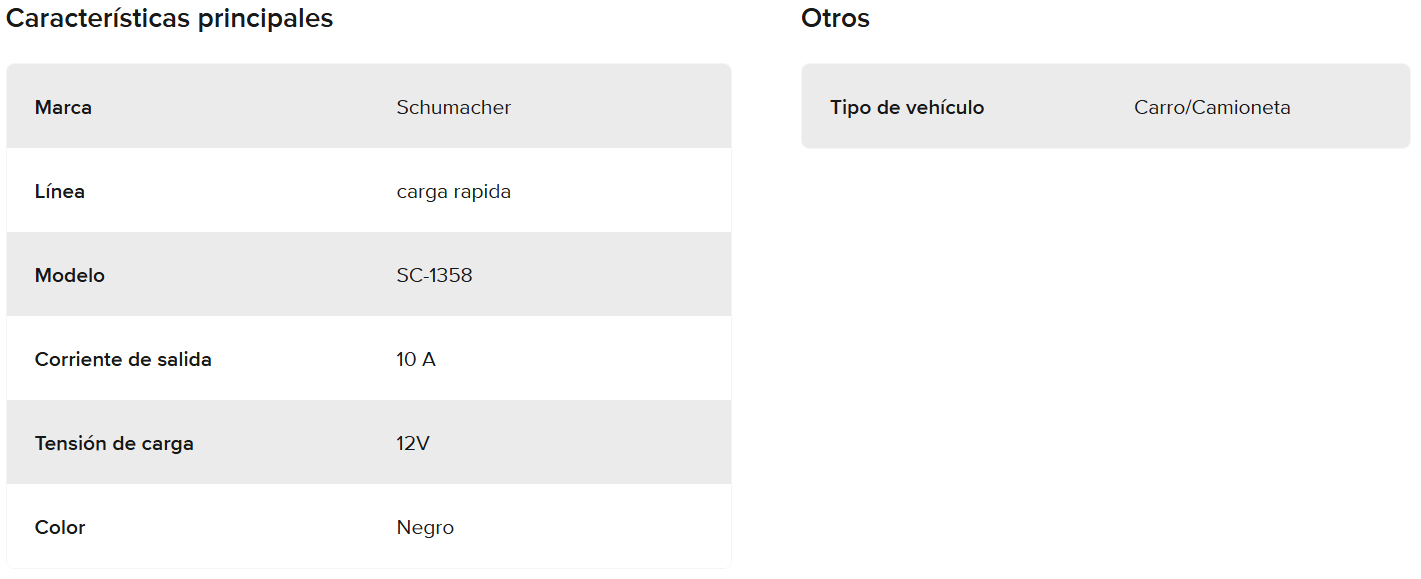This screenshot has width=1421, height=579.
Task: Click the Otros section heading
Action: pos(835,18)
